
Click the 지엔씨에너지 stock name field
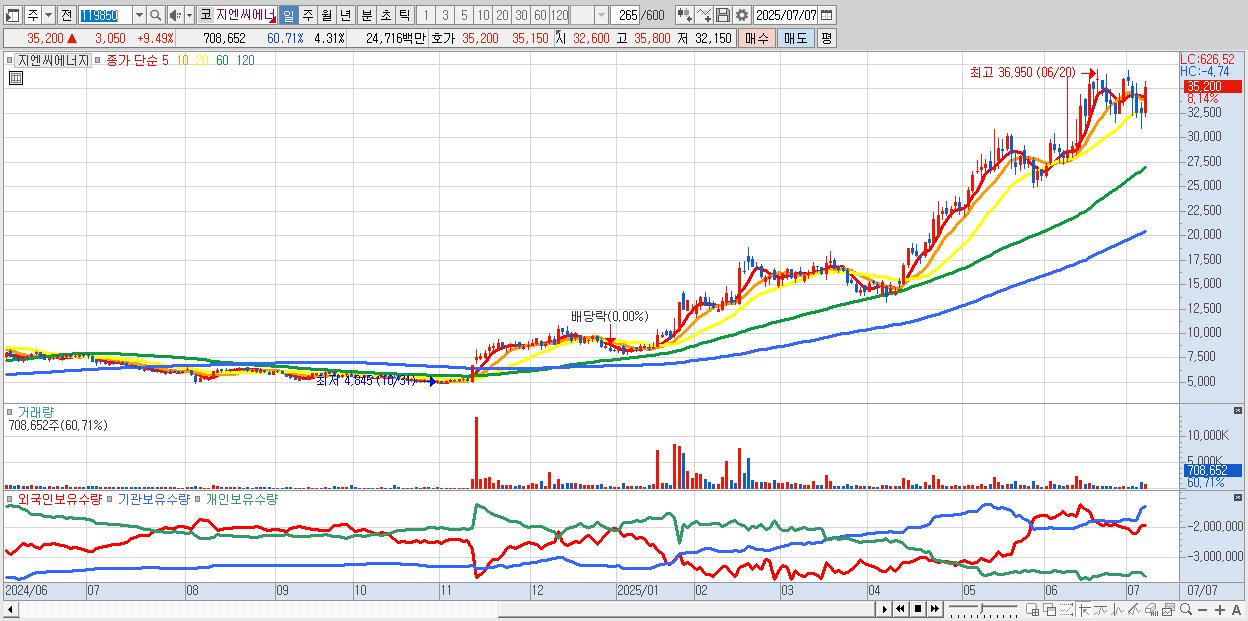coord(245,15)
